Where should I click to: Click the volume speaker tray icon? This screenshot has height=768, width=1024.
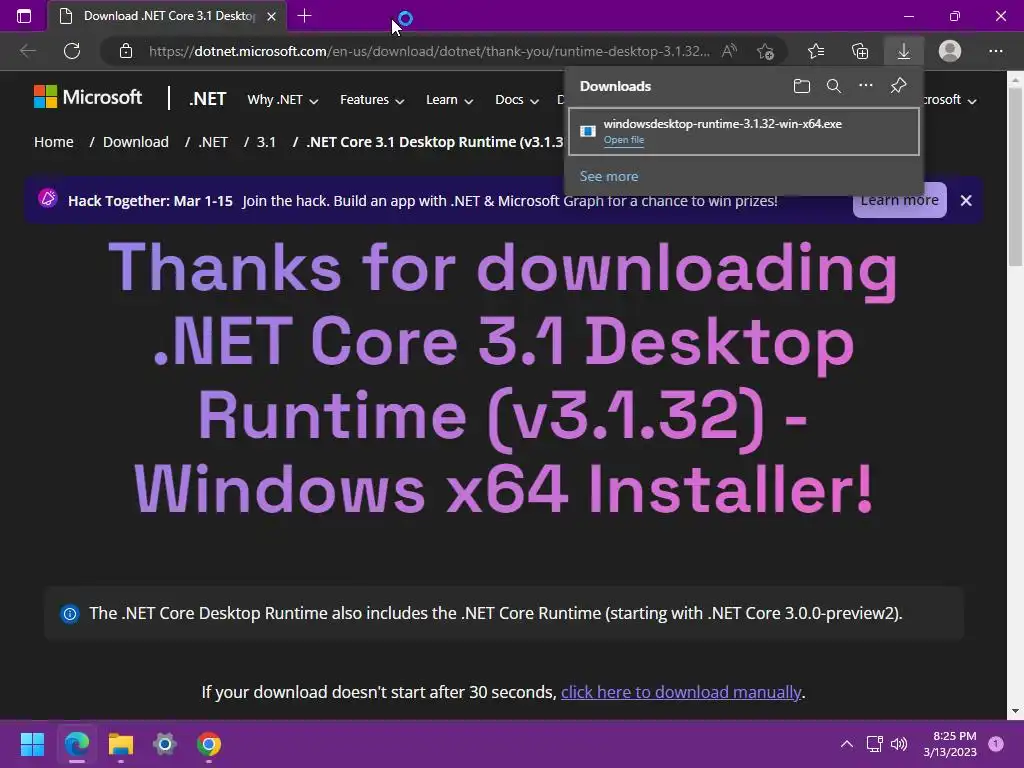(899, 744)
